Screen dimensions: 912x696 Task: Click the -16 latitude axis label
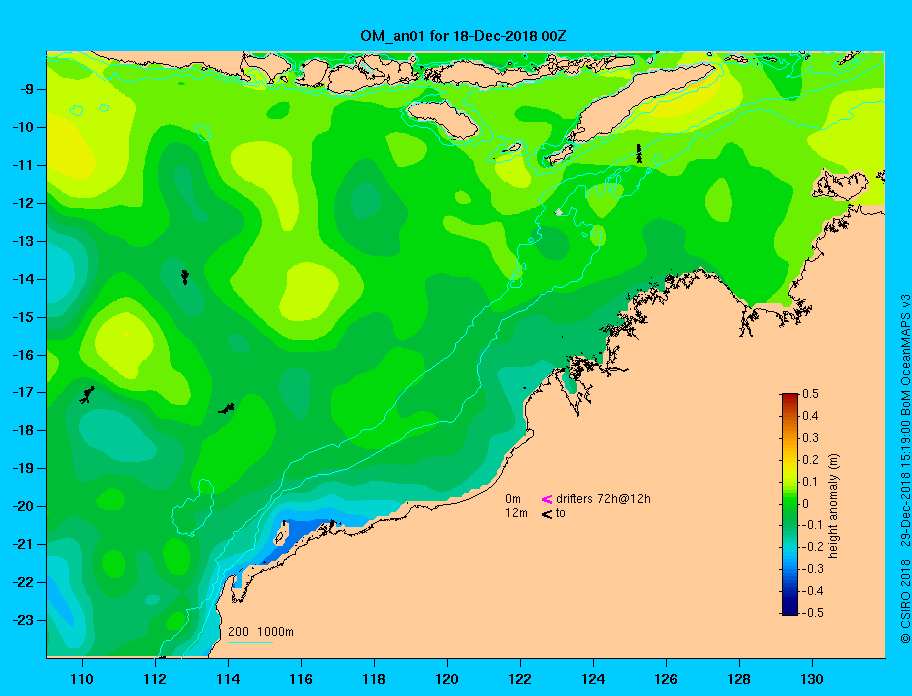coord(23,355)
